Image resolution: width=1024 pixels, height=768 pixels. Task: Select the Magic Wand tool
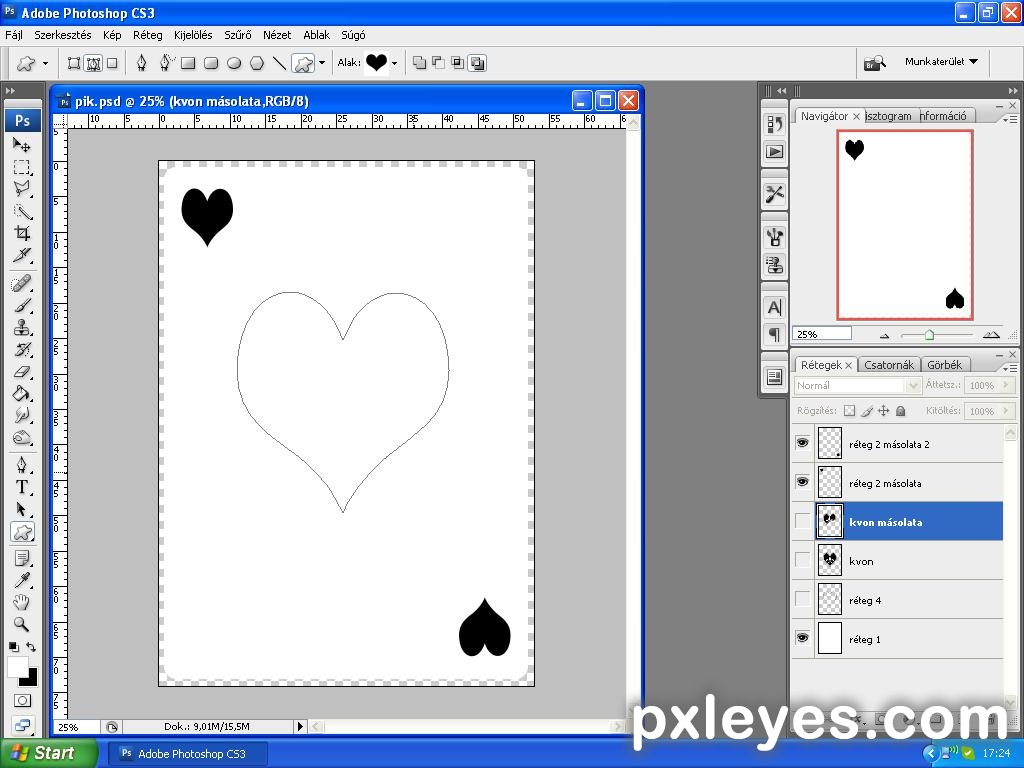tap(22, 211)
